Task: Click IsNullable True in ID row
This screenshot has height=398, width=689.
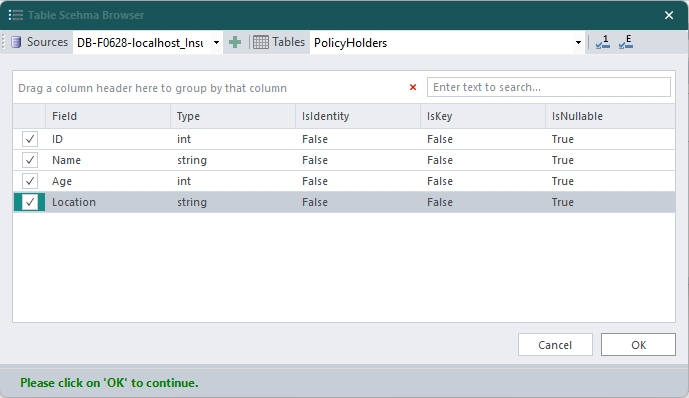Action: (x=610, y=139)
